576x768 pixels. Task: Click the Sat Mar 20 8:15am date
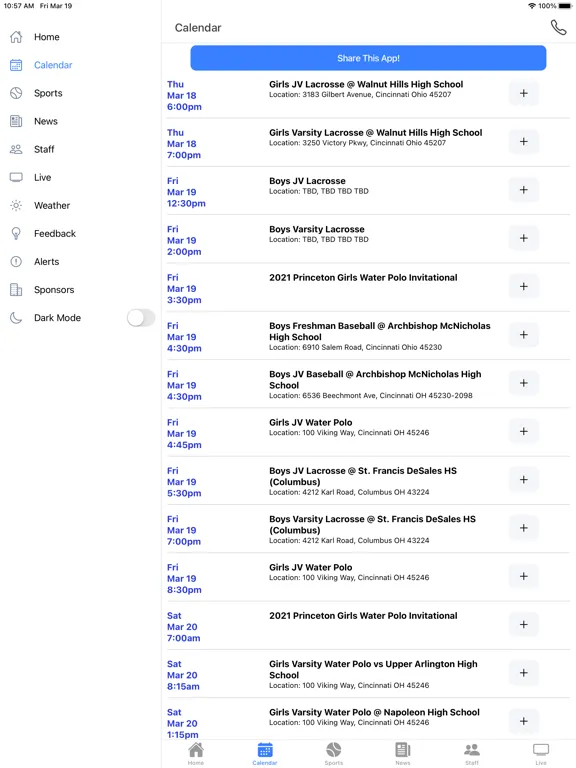[x=183, y=675]
